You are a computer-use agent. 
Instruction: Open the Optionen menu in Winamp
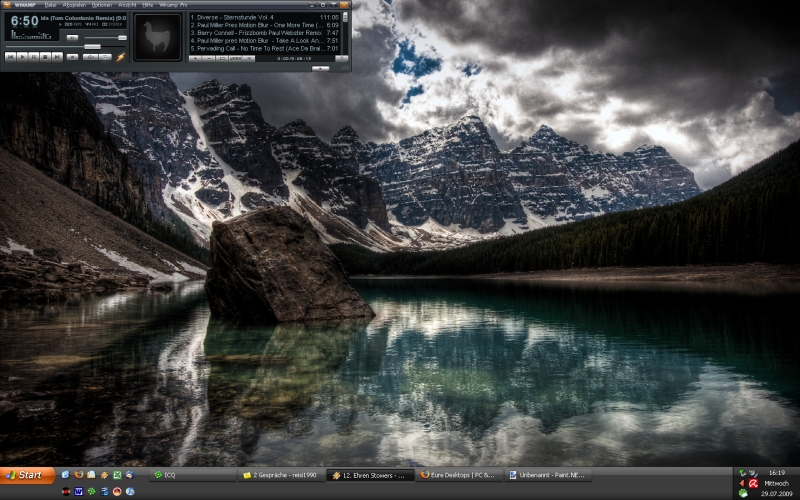101,5
